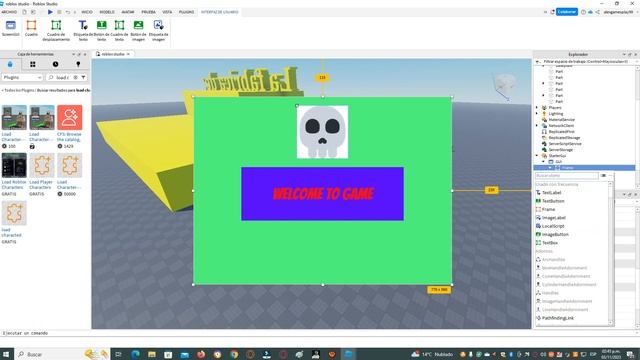640x360 pixels.
Task: Insert a TextLabel from the object list
Action: click(x=551, y=193)
